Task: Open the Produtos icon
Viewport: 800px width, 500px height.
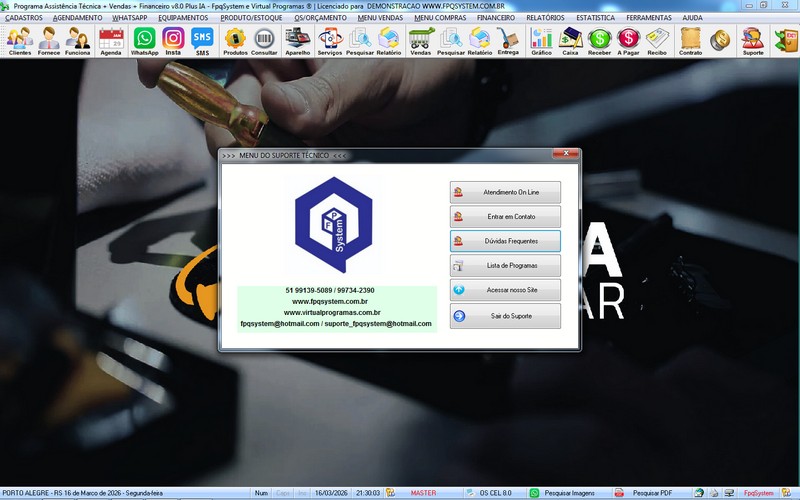Action: [235, 41]
